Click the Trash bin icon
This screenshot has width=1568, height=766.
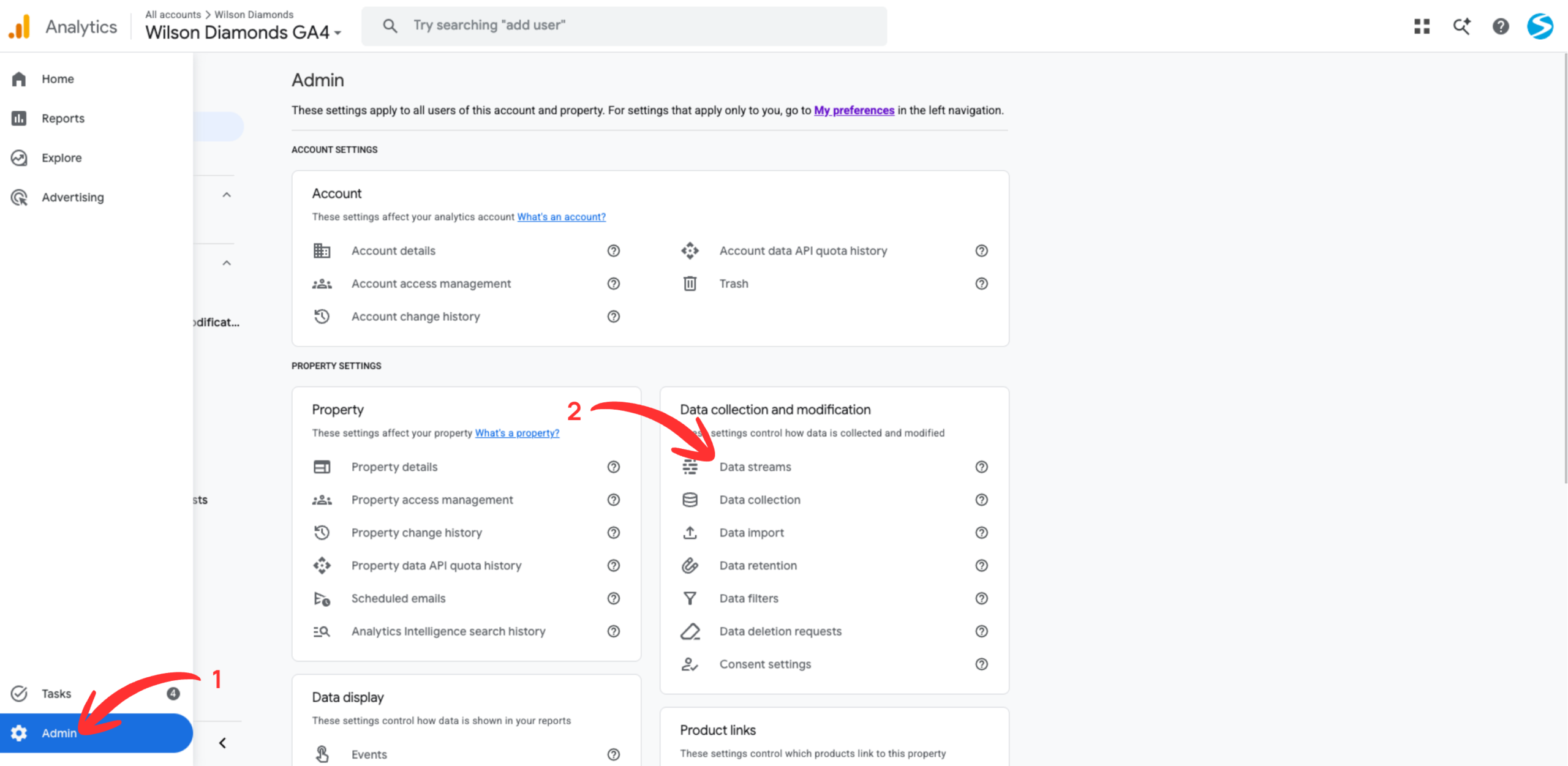click(x=690, y=283)
